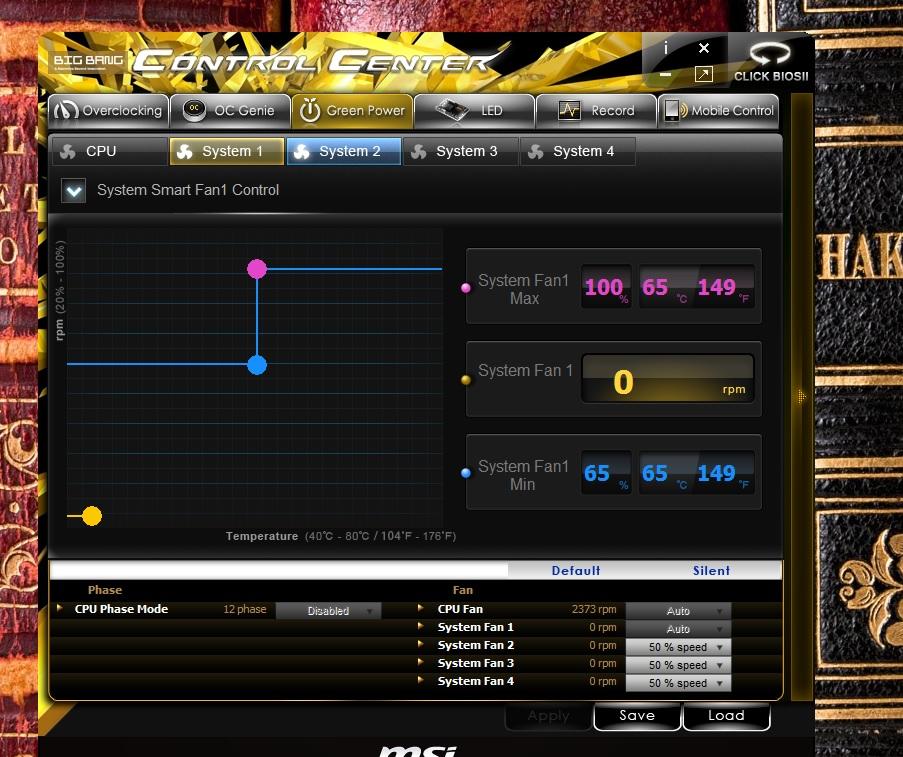Switch to the Green Power tab
The width and height of the screenshot is (903, 757).
point(352,111)
